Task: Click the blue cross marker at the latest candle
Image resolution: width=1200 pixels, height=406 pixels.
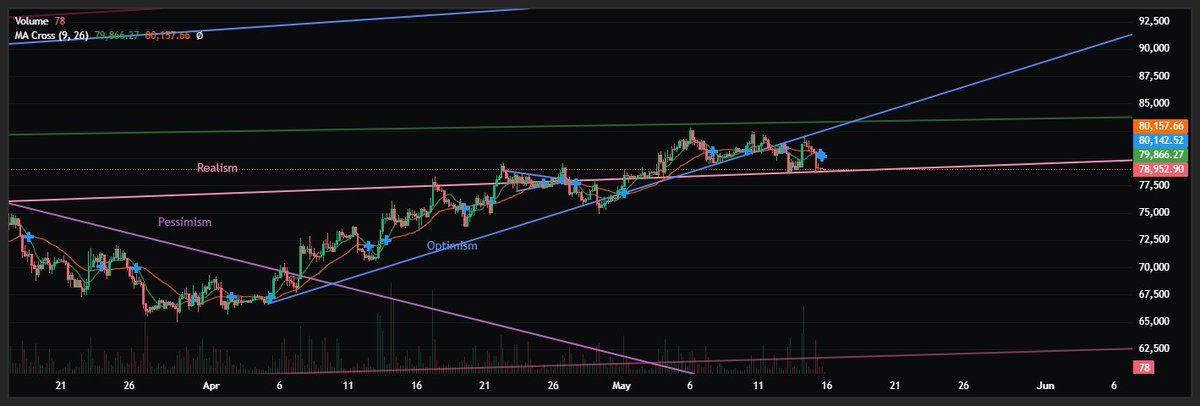Action: click(x=821, y=155)
